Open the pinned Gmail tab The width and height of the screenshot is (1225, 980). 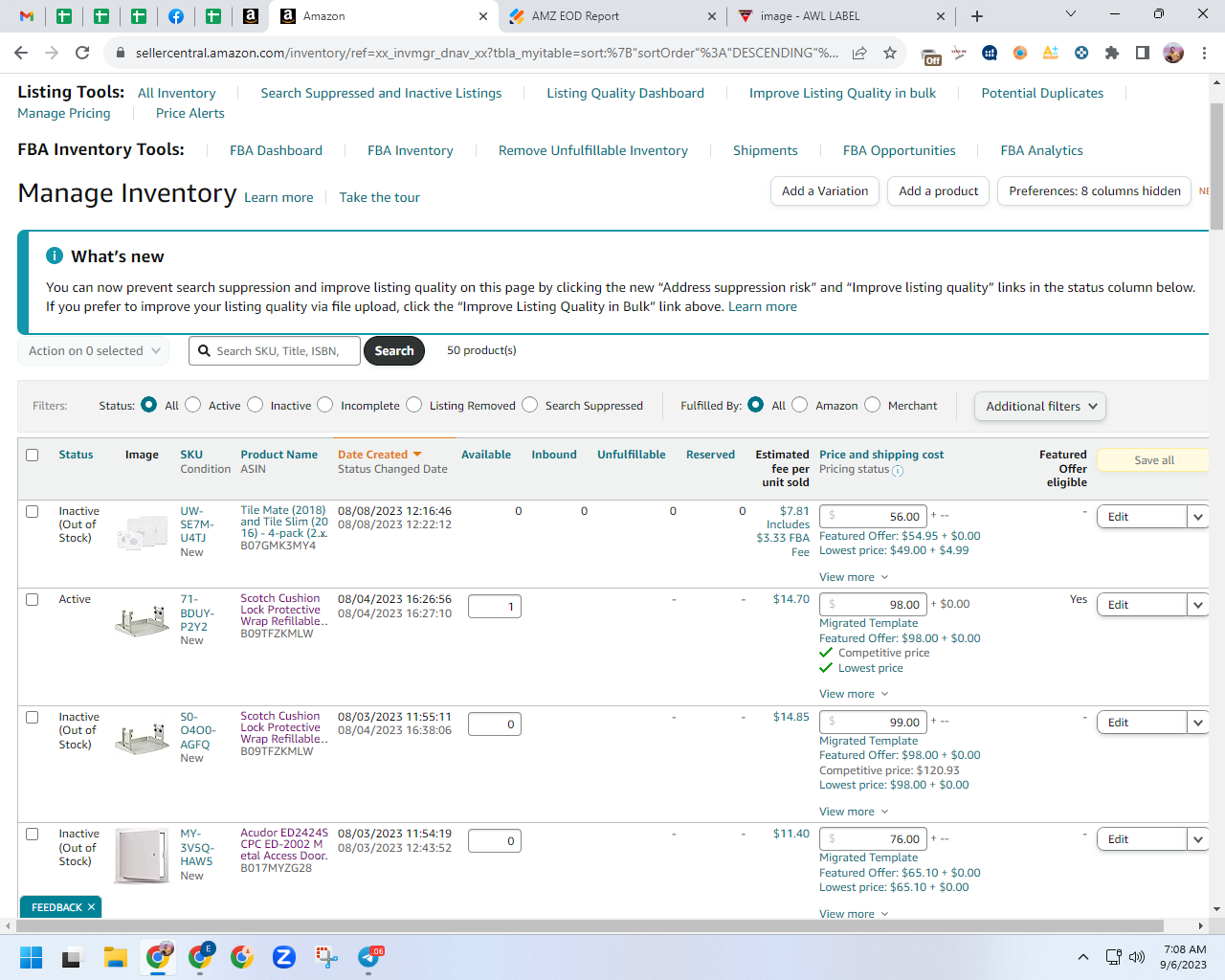27,16
